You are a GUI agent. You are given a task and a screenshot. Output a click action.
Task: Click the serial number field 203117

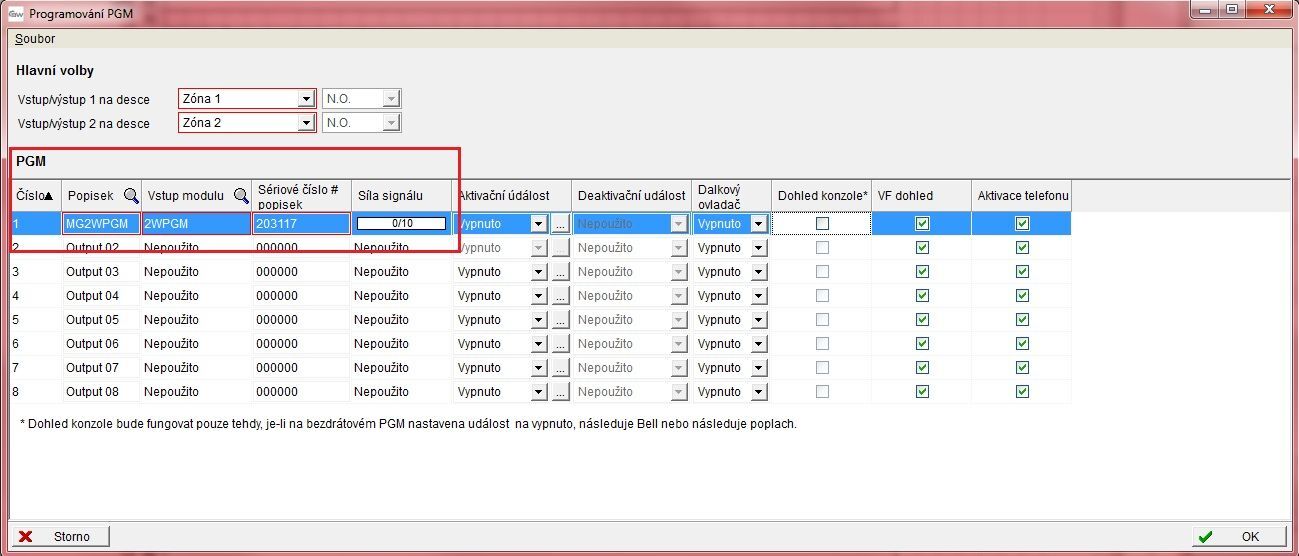300,224
